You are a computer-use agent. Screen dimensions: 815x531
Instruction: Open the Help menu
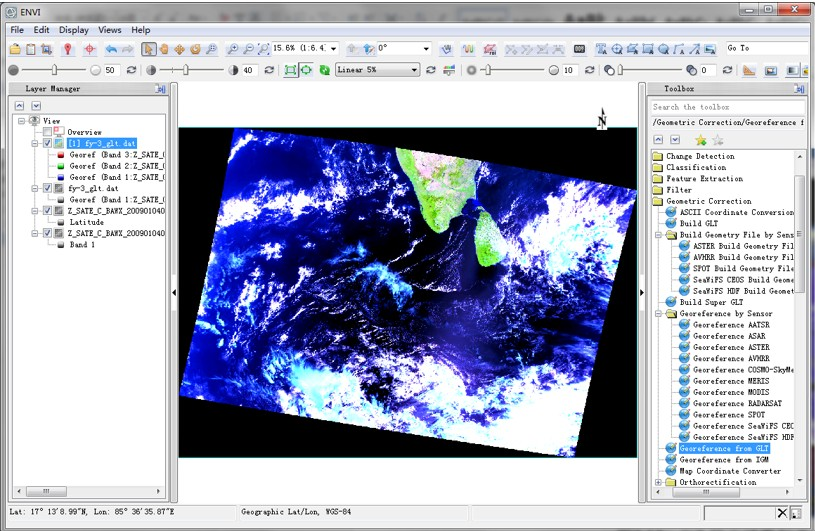tap(140, 30)
